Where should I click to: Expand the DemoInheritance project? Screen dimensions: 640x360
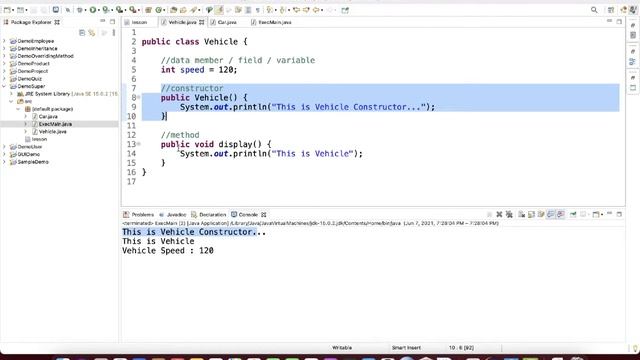(4, 48)
